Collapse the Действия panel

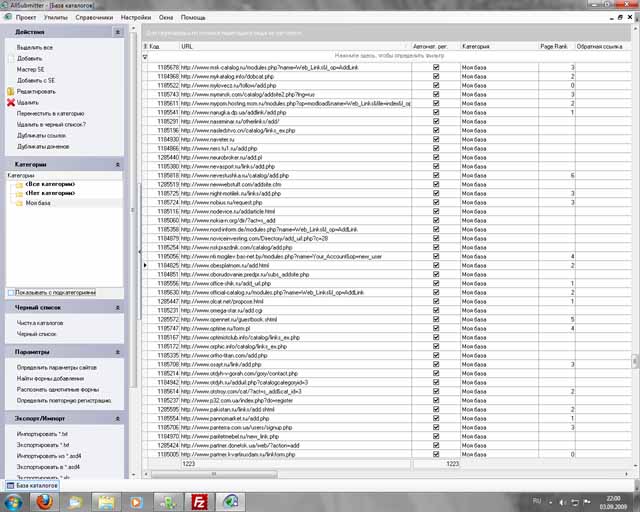[x=118, y=32]
